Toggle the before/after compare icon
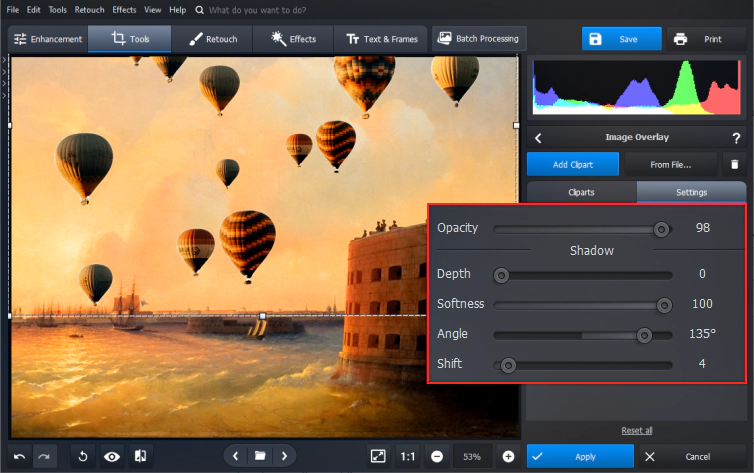The width and height of the screenshot is (754, 473). tap(140, 456)
